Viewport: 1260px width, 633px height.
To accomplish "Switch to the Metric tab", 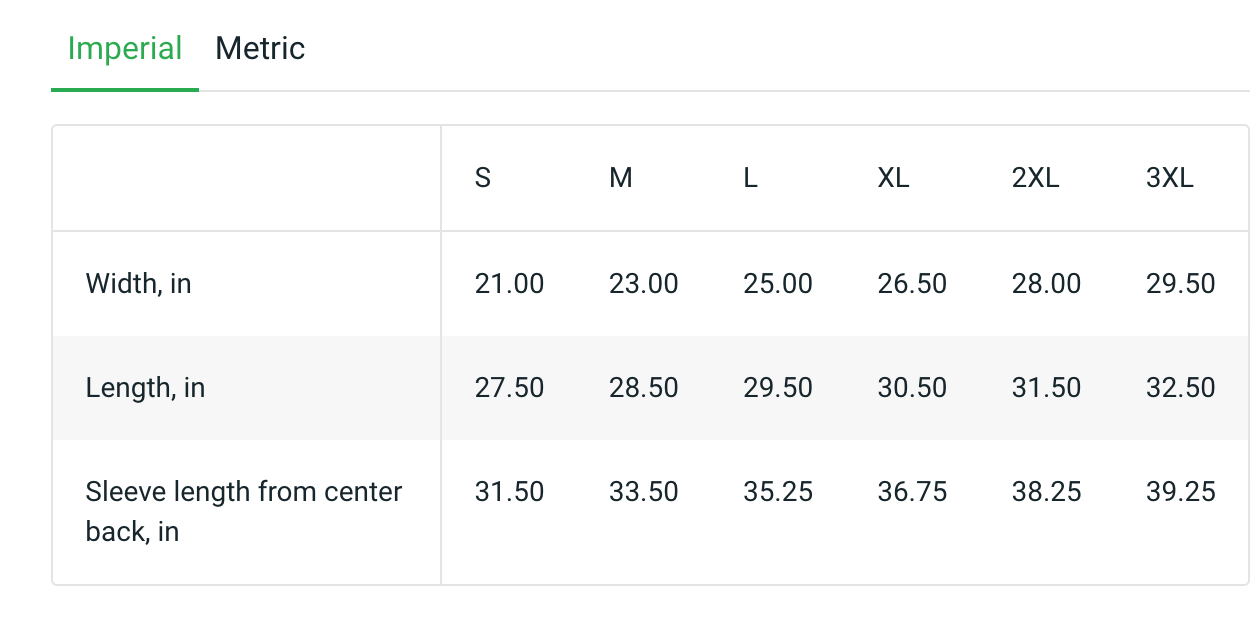I will (x=260, y=49).
